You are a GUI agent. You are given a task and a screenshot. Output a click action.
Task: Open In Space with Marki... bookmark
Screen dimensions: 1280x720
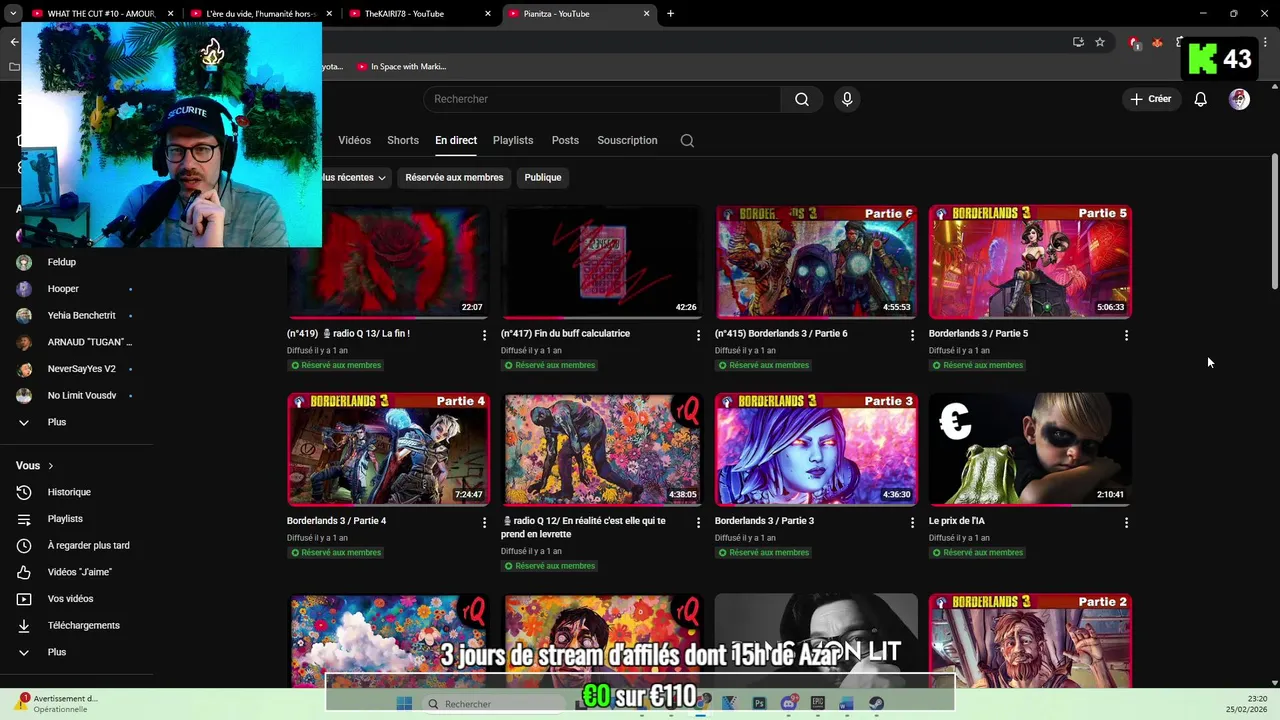pos(402,67)
